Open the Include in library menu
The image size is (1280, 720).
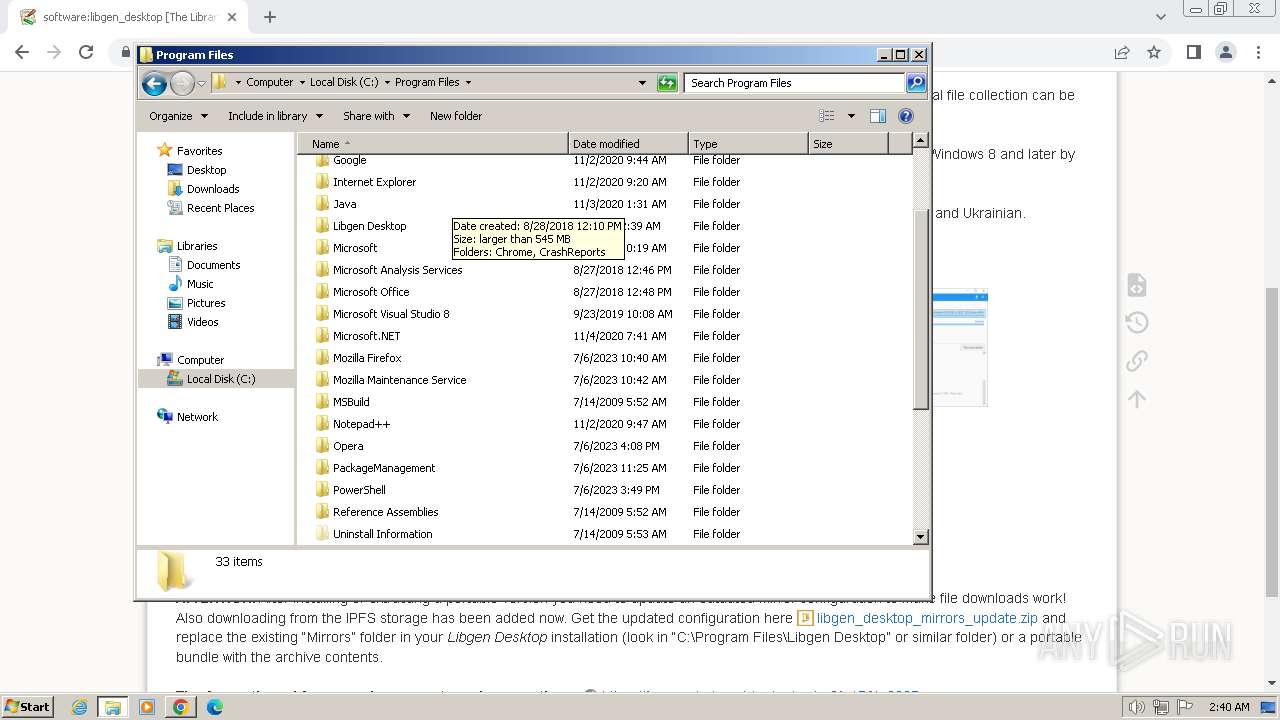pos(274,116)
